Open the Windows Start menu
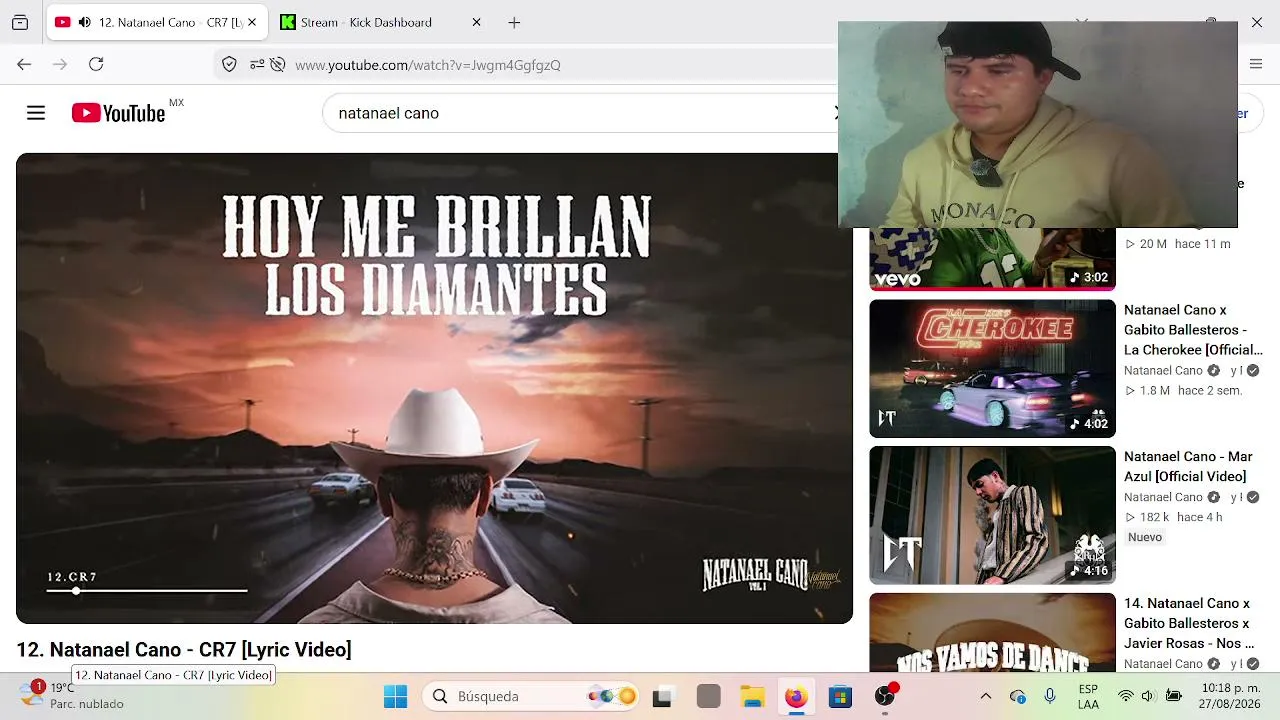 click(396, 696)
